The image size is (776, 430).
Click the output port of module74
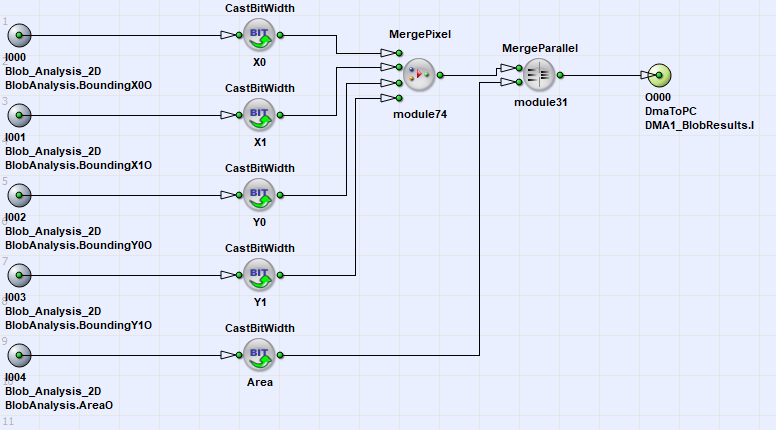tap(441, 75)
